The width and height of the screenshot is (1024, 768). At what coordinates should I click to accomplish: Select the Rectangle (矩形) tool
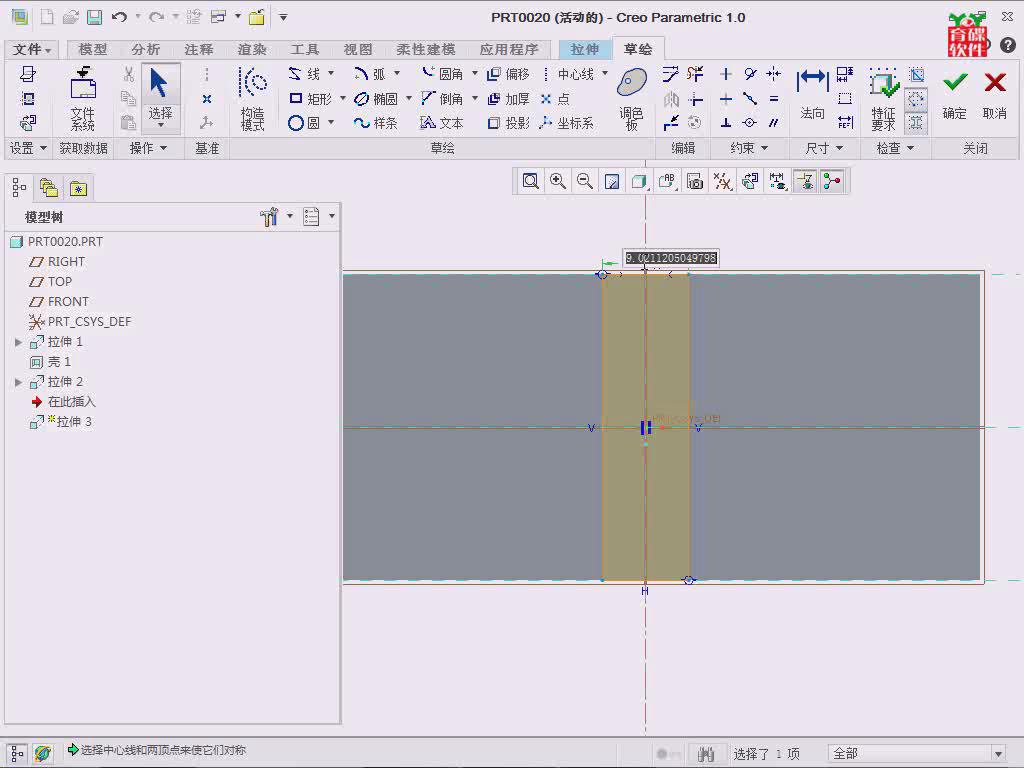[x=311, y=99]
